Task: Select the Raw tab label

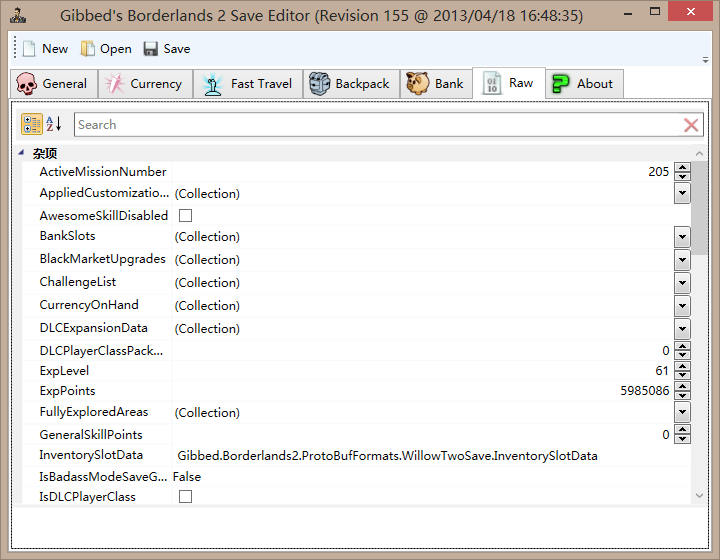Action: click(521, 83)
